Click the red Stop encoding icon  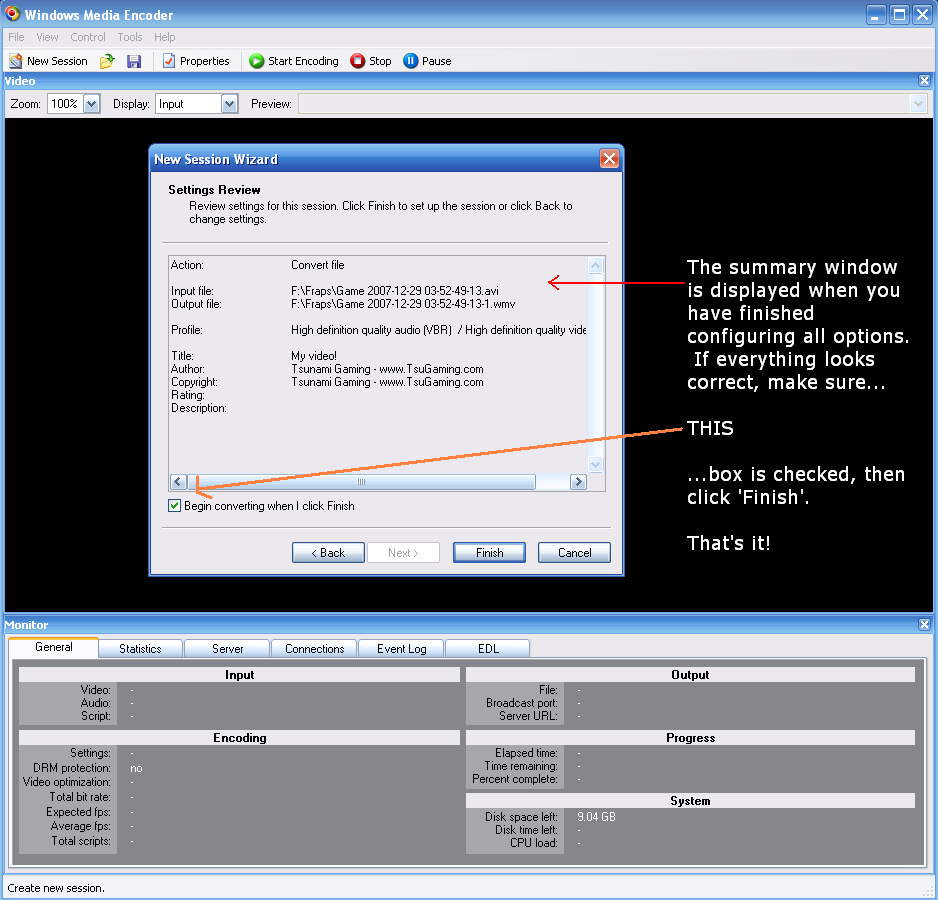click(358, 61)
